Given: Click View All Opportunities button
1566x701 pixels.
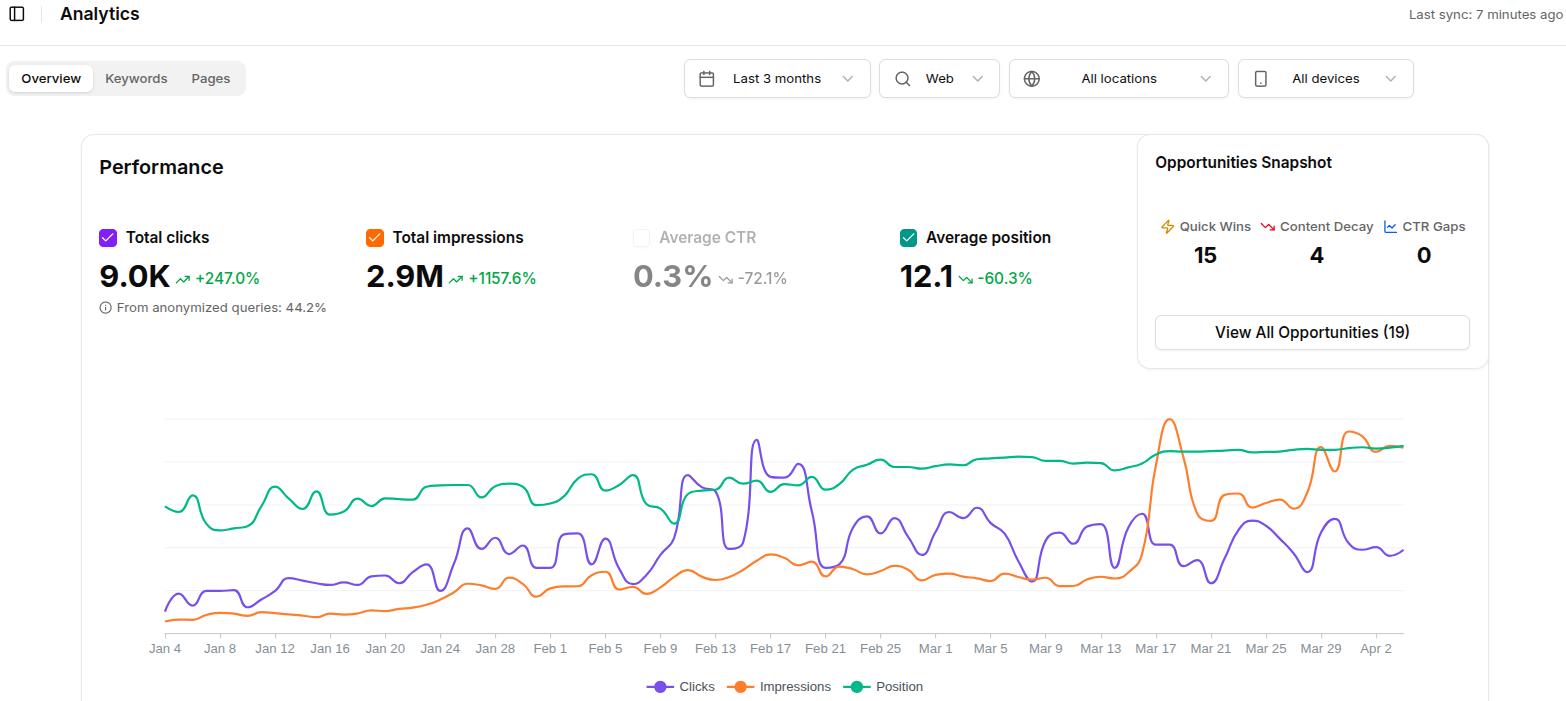Looking at the screenshot, I should (x=1311, y=332).
